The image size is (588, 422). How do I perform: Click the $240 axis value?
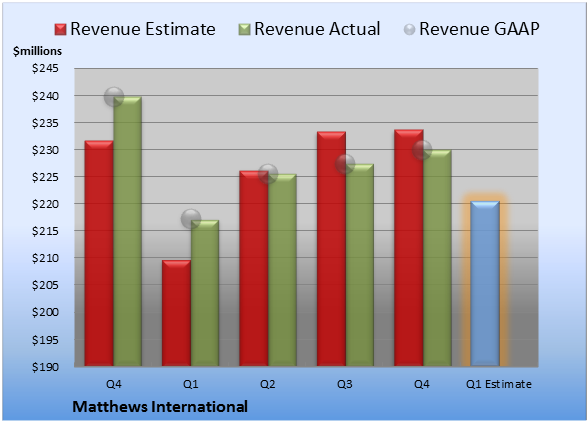[45, 96]
